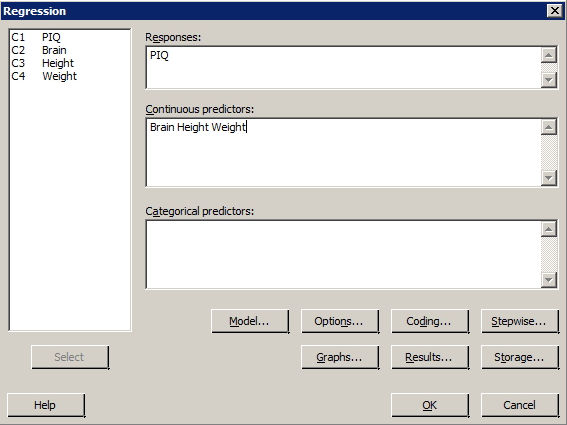Focus the Categorical predictors text box
Screen dimensions: 567x425
[x=344, y=254]
